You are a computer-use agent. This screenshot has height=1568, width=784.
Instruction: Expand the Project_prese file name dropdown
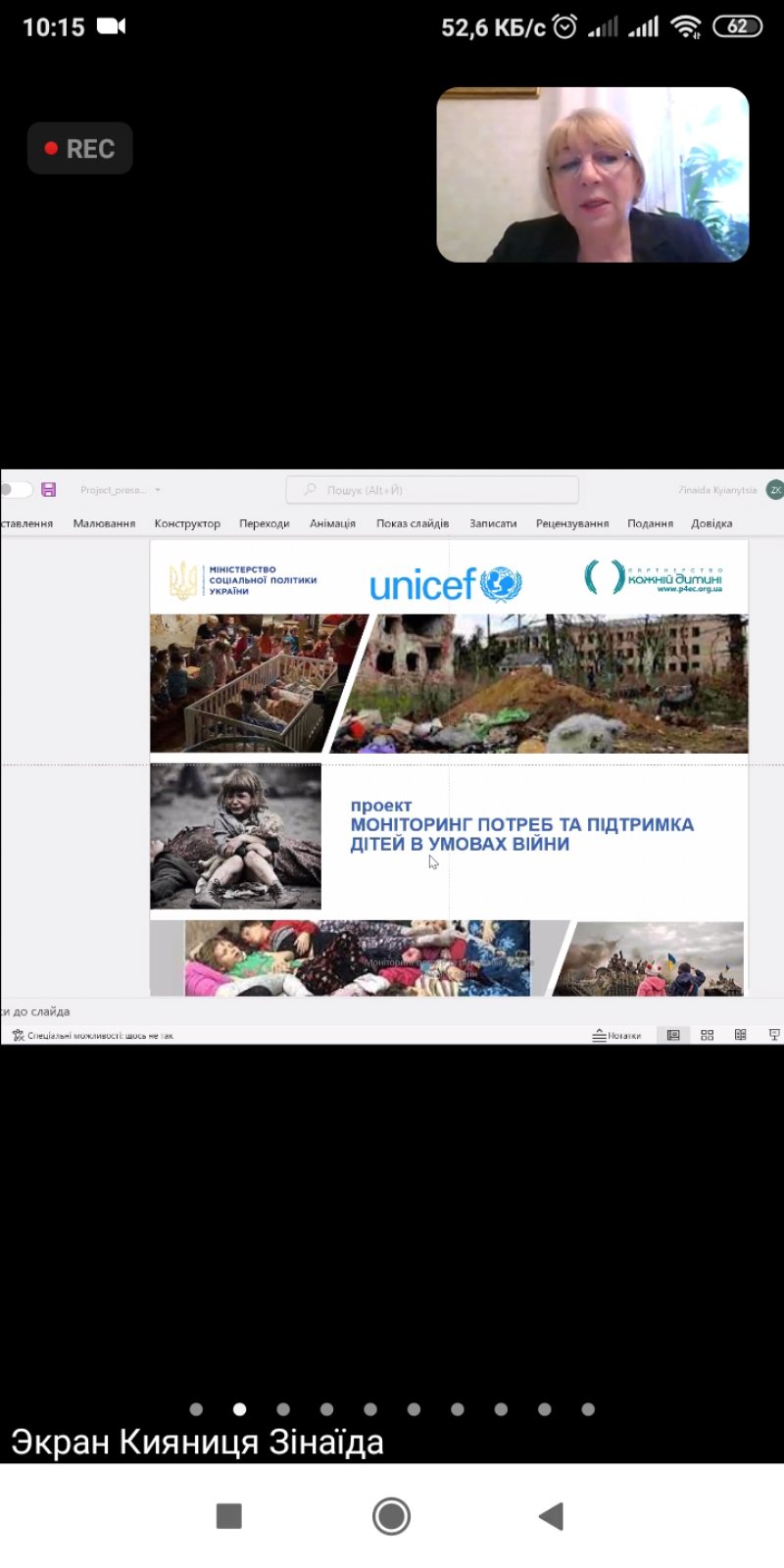(x=157, y=490)
